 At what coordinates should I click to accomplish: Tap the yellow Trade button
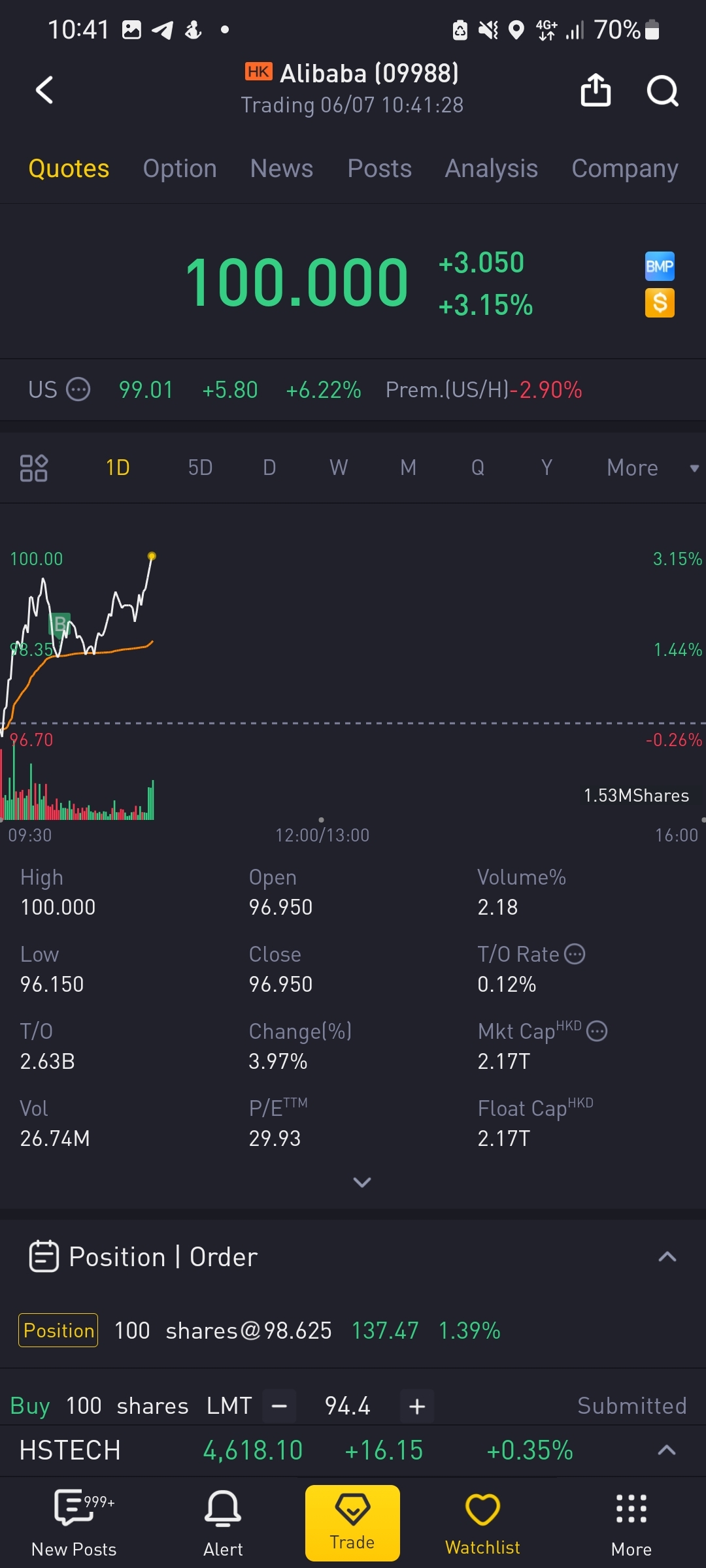click(352, 1523)
